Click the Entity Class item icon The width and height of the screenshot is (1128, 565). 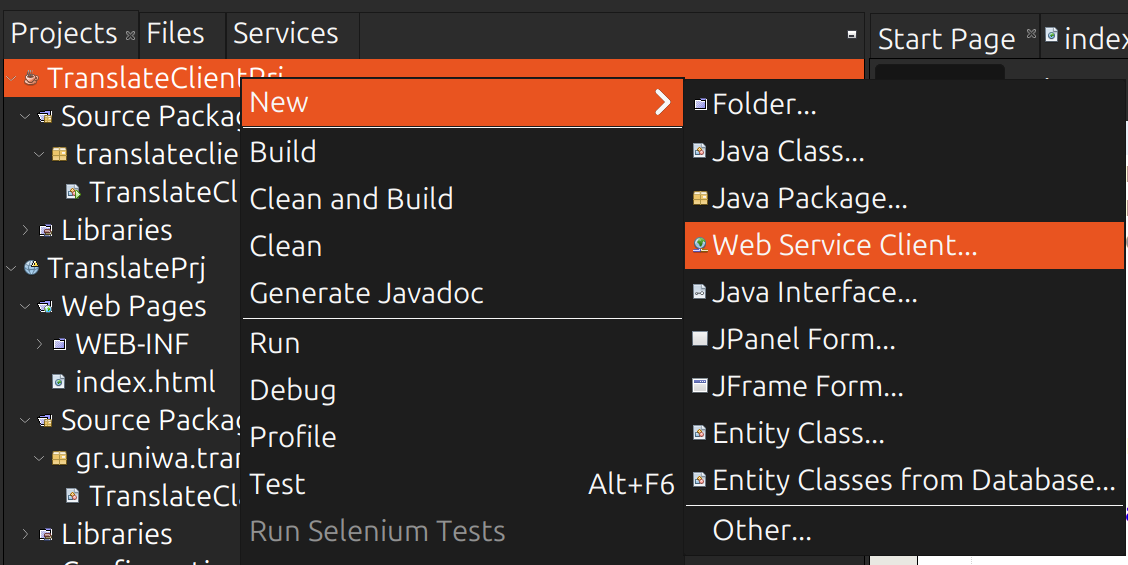coord(700,433)
